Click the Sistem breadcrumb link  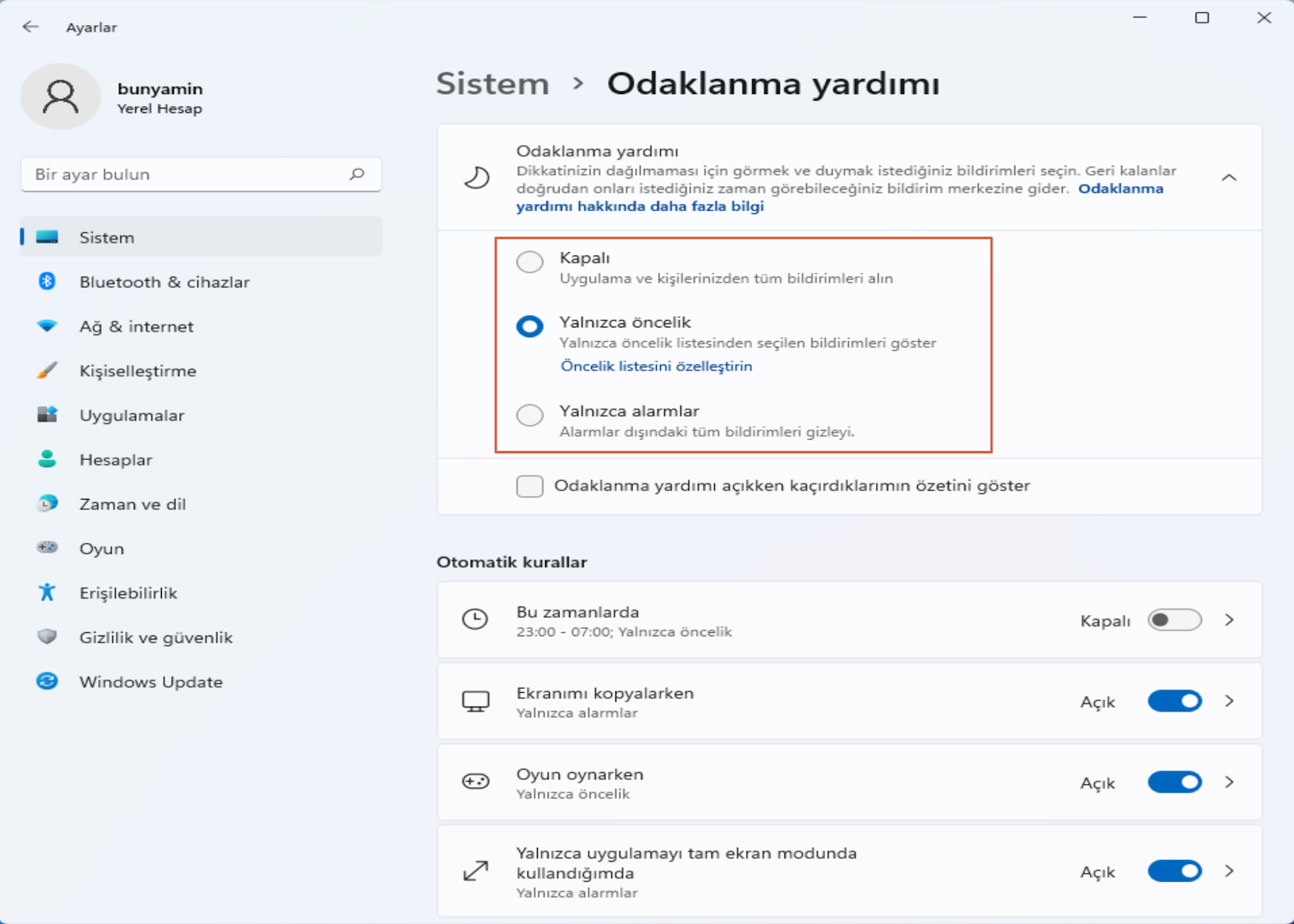493,83
